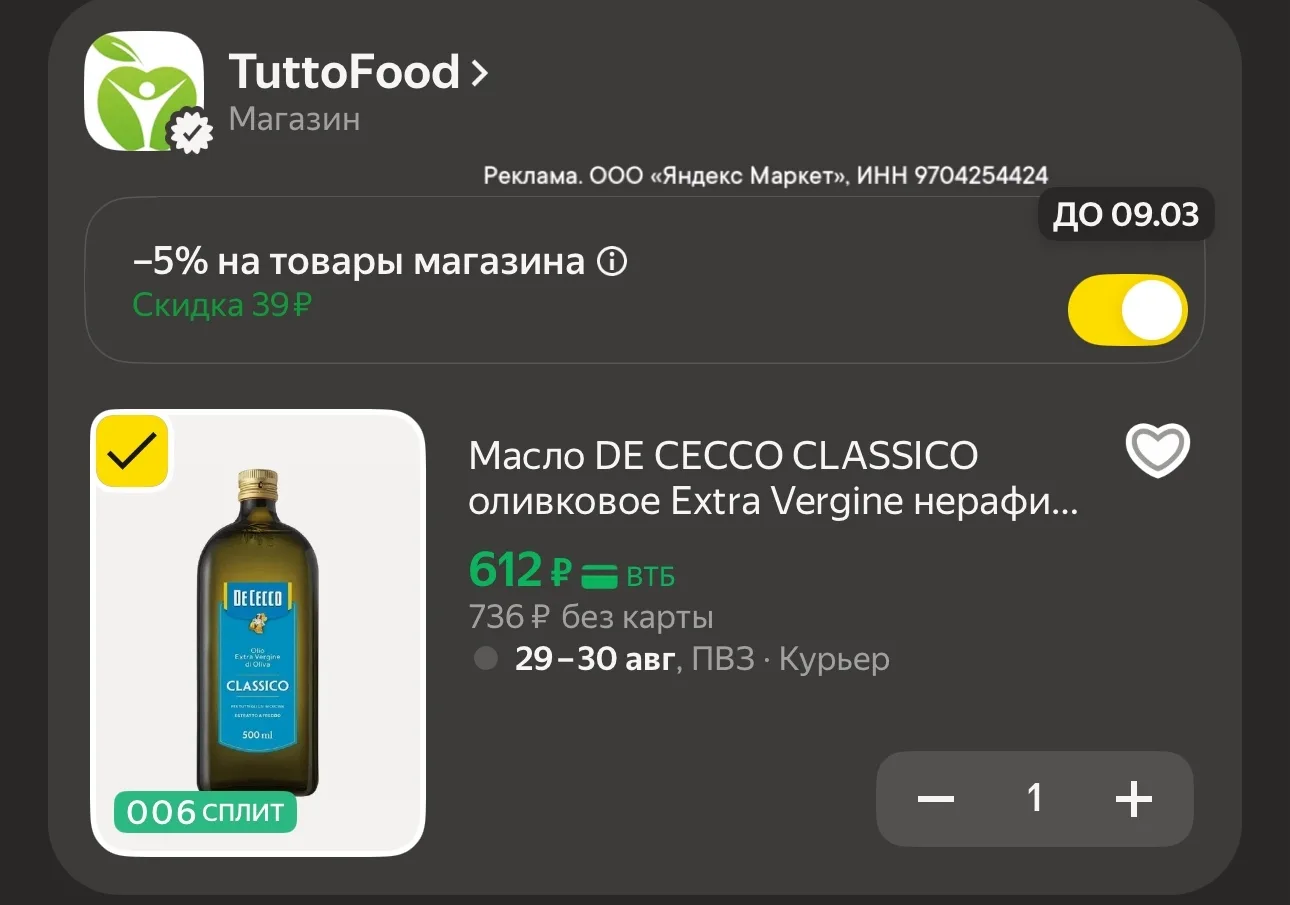Open the 29–30 авг delivery info

pos(595,659)
